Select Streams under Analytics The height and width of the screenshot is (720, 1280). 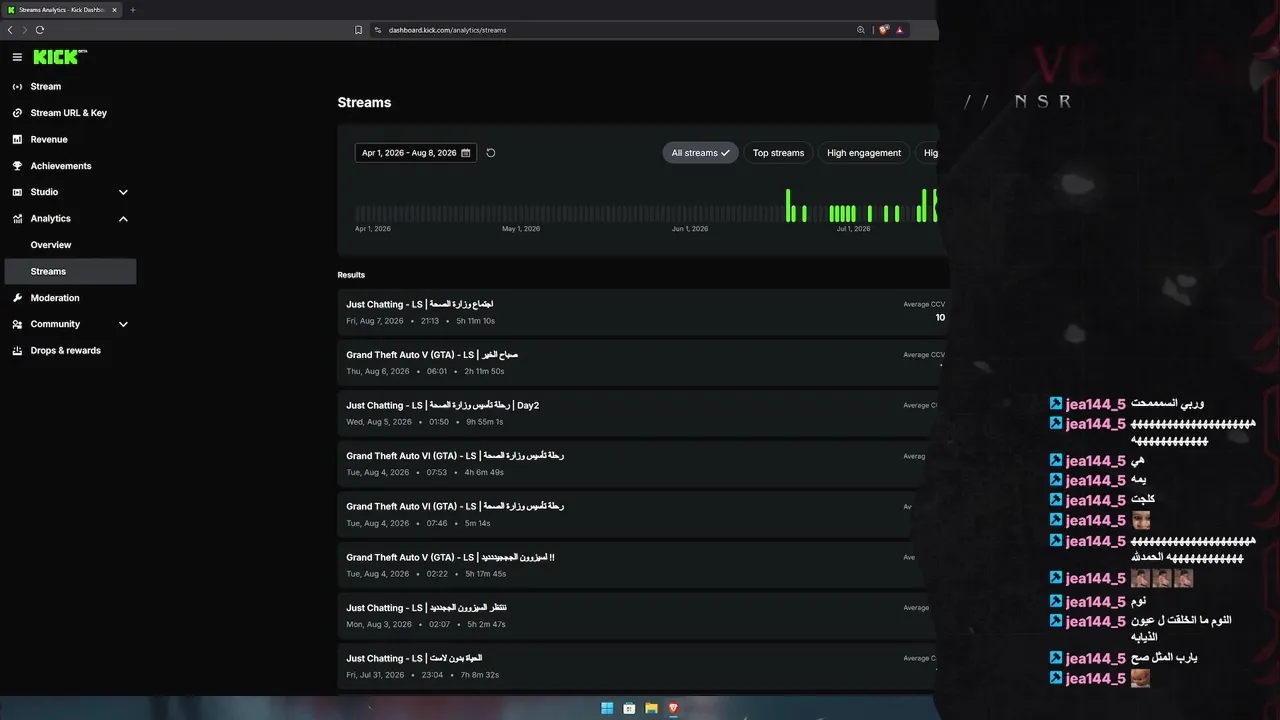pos(70,271)
